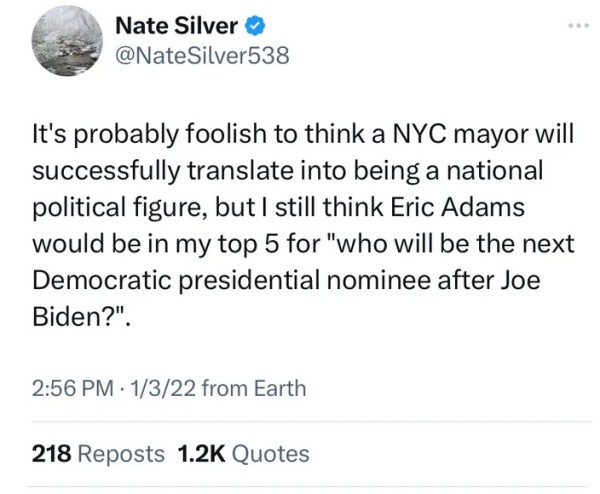This screenshot has height=494, width=600.
Task: Click the number 218 repost count
Action: [x=50, y=453]
